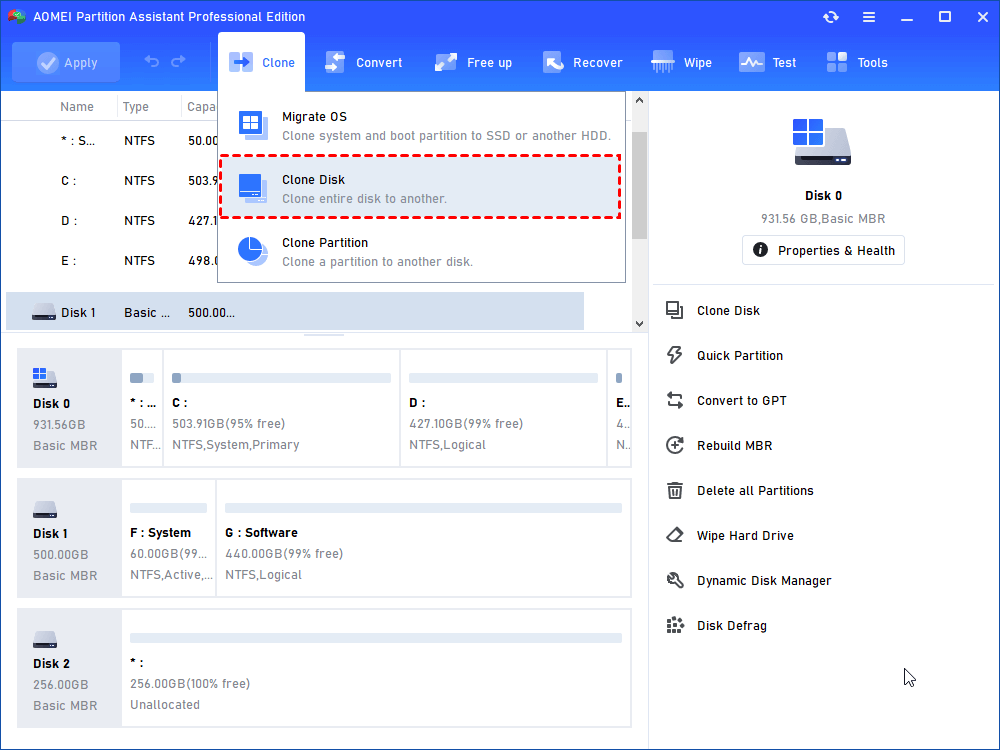Select the Disk 1 row in partition list

295,312
